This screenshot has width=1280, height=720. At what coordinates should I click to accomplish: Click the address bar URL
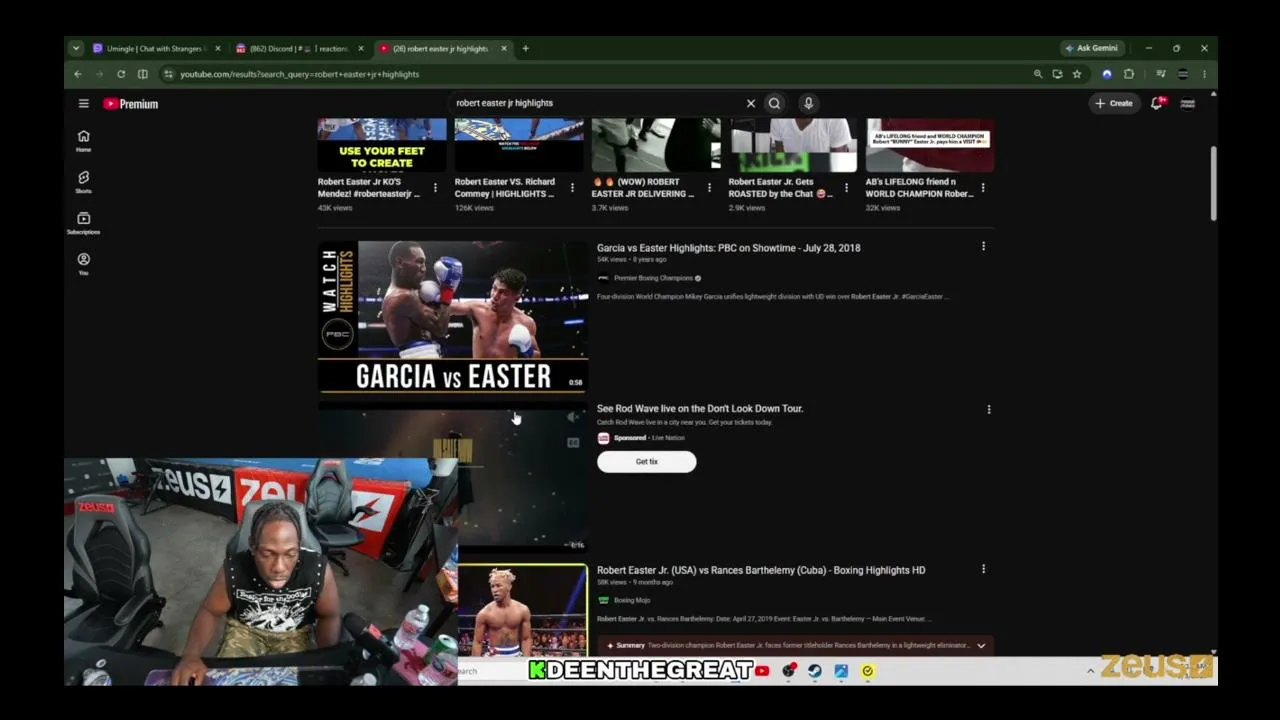click(300, 74)
